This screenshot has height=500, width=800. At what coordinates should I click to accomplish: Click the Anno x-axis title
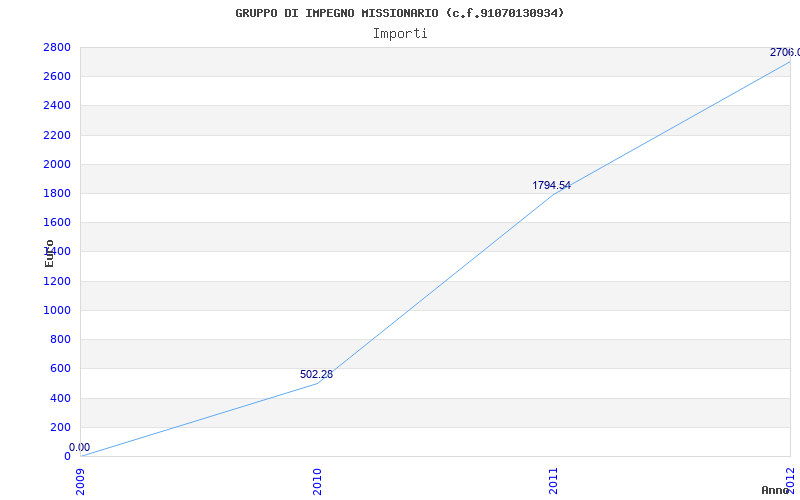775,490
